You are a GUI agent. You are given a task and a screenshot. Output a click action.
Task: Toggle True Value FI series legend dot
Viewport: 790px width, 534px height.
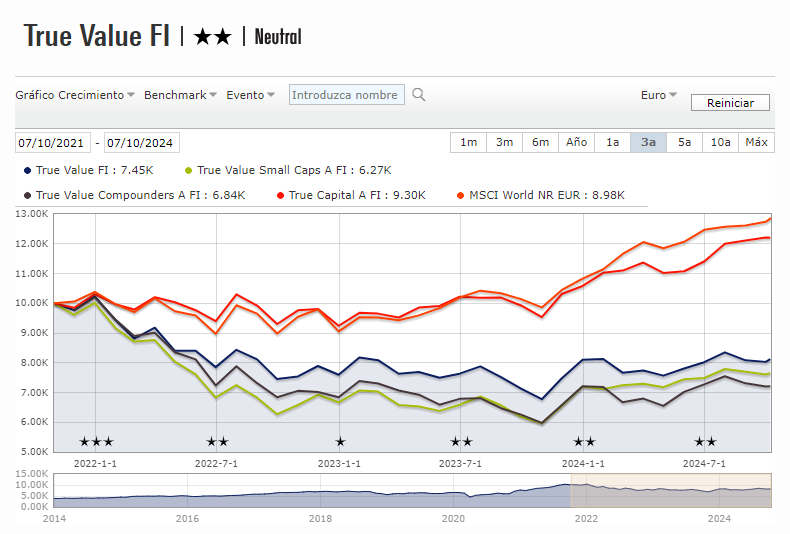pos(28,170)
